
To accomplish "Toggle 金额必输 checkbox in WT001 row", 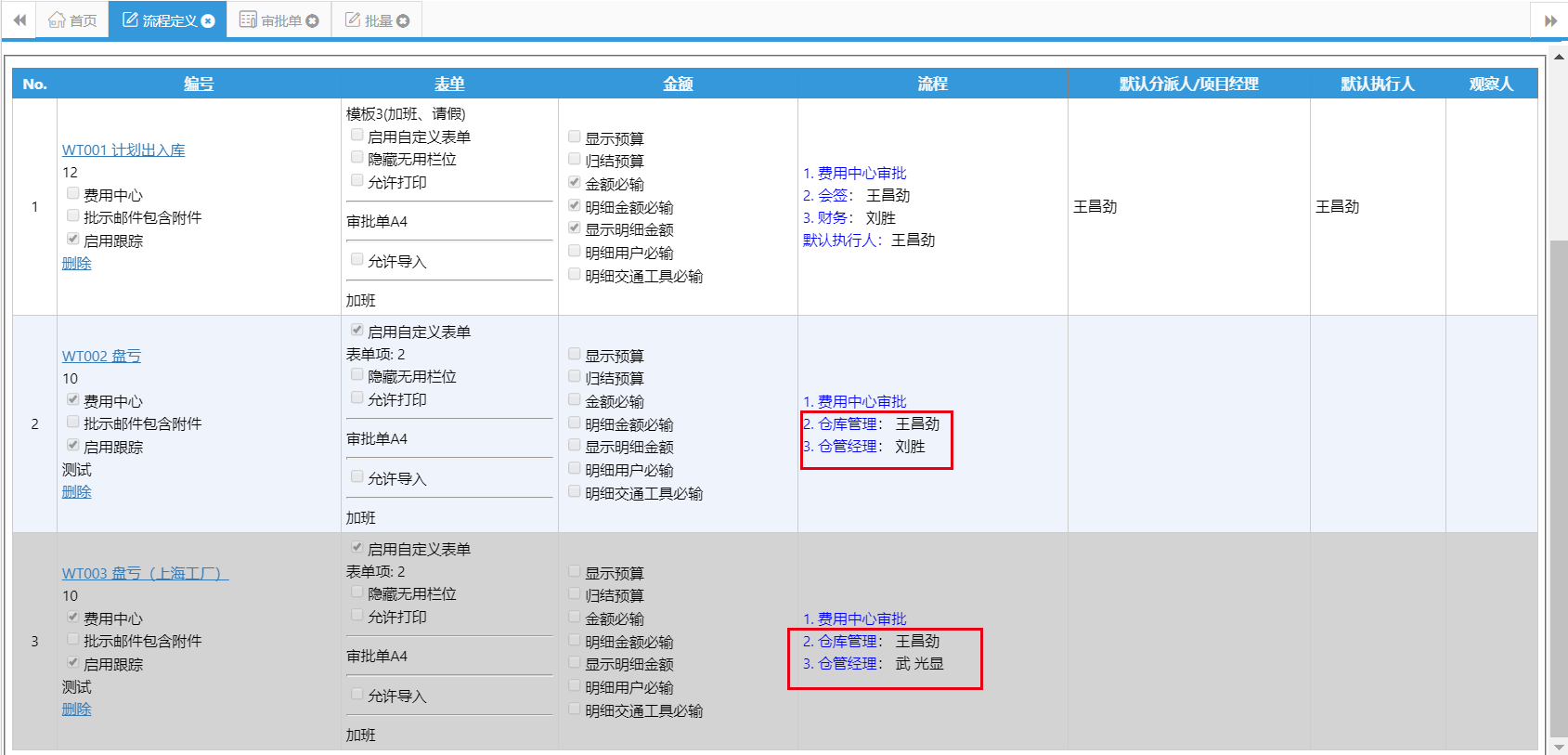I will pyautogui.click(x=574, y=182).
